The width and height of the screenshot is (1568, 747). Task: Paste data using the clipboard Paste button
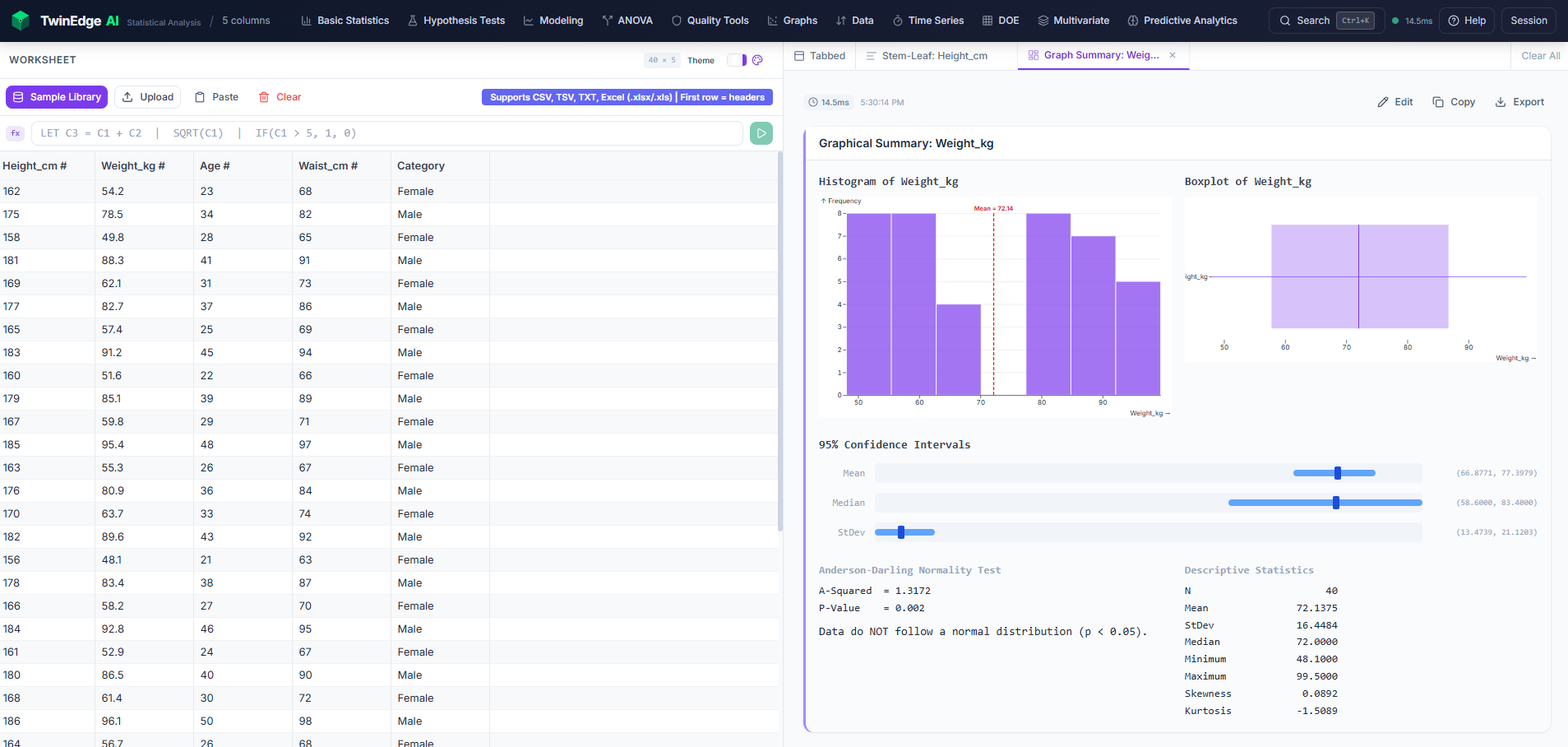216,97
